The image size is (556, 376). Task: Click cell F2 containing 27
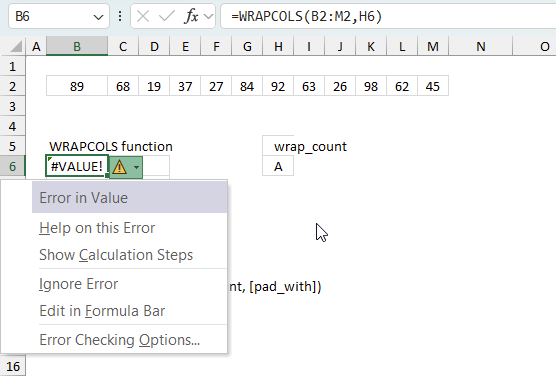216,86
